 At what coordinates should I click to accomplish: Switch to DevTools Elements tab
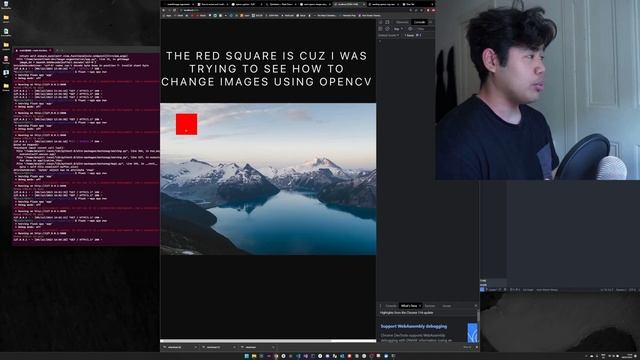pos(402,22)
